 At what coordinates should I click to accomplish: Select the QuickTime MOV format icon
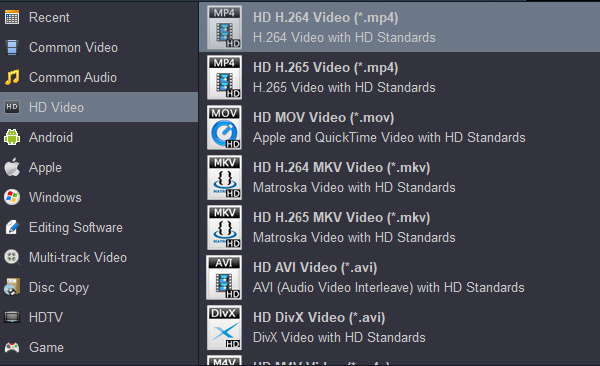click(x=224, y=127)
